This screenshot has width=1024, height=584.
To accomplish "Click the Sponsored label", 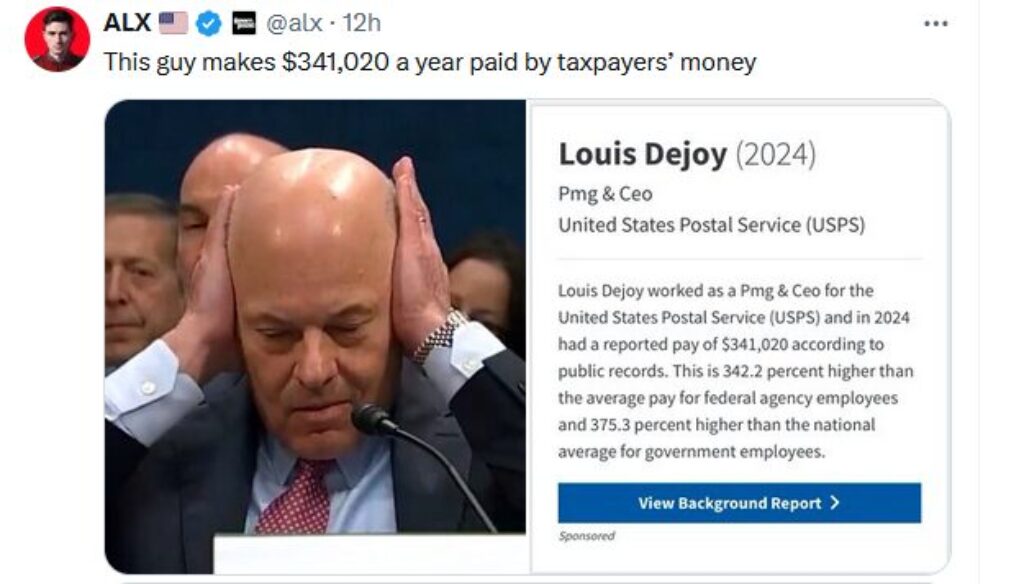I will point(586,536).
